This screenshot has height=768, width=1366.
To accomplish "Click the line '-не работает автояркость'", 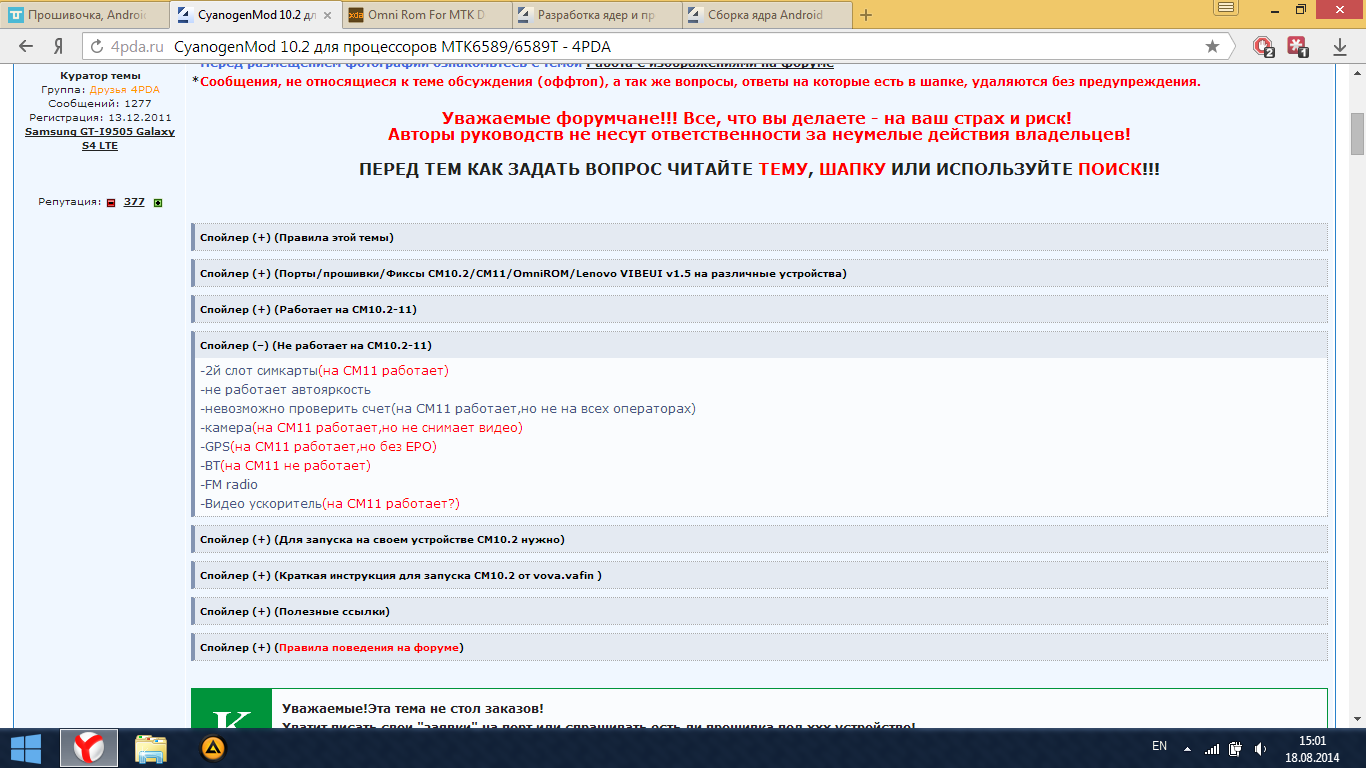I will click(286, 389).
